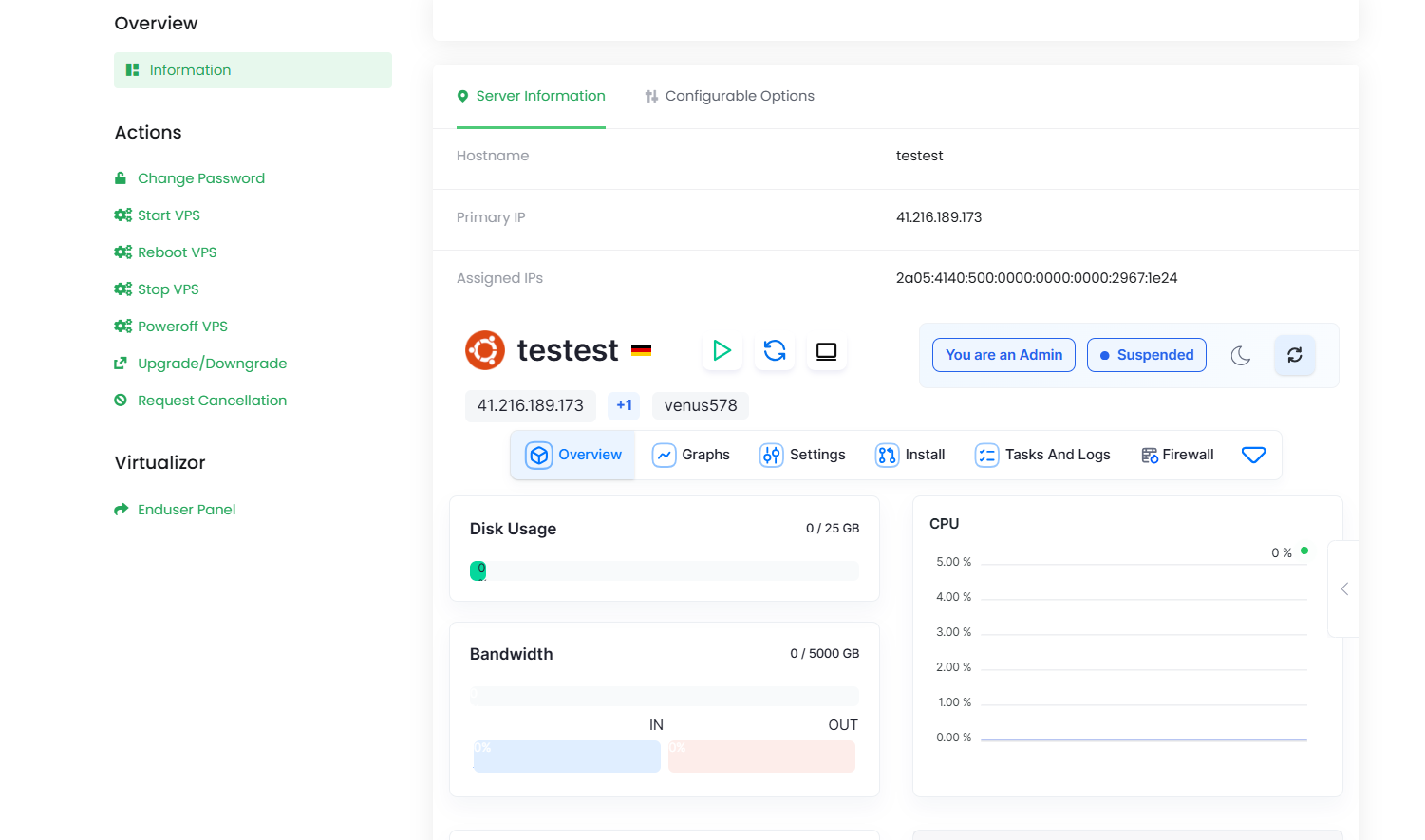Click the green play start VPS icon
This screenshot has height=840, width=1425.
[722, 351]
